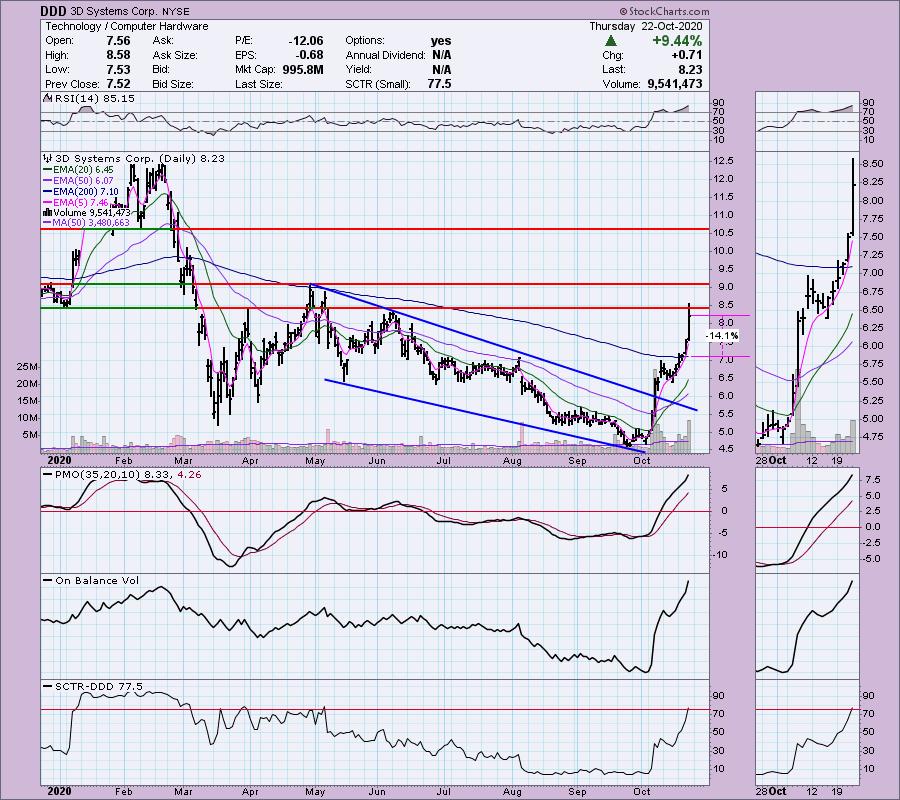Click the Volume bars legend icon

click(46, 211)
